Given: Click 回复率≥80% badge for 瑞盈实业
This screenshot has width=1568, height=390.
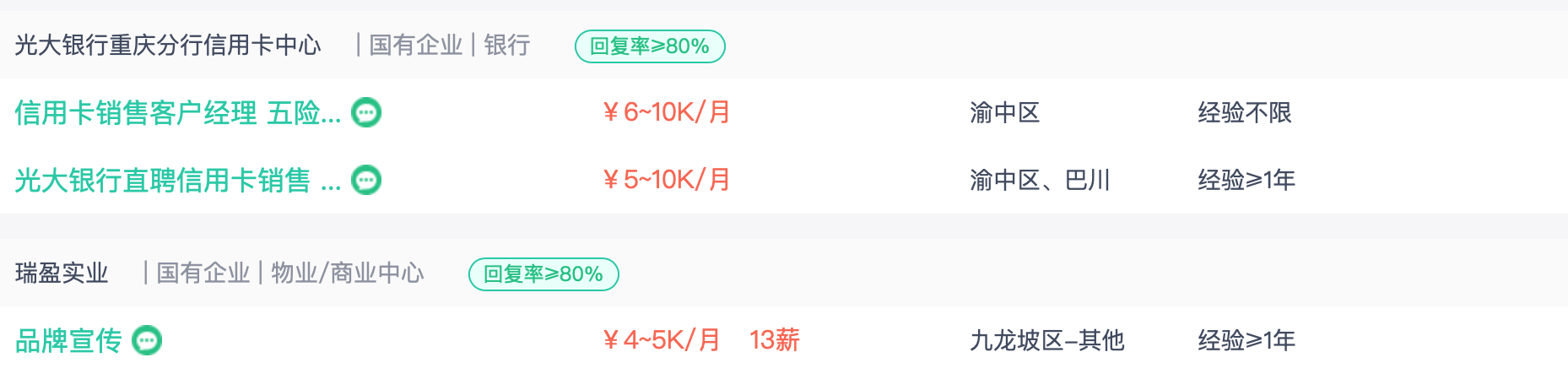Looking at the screenshot, I should click(543, 274).
